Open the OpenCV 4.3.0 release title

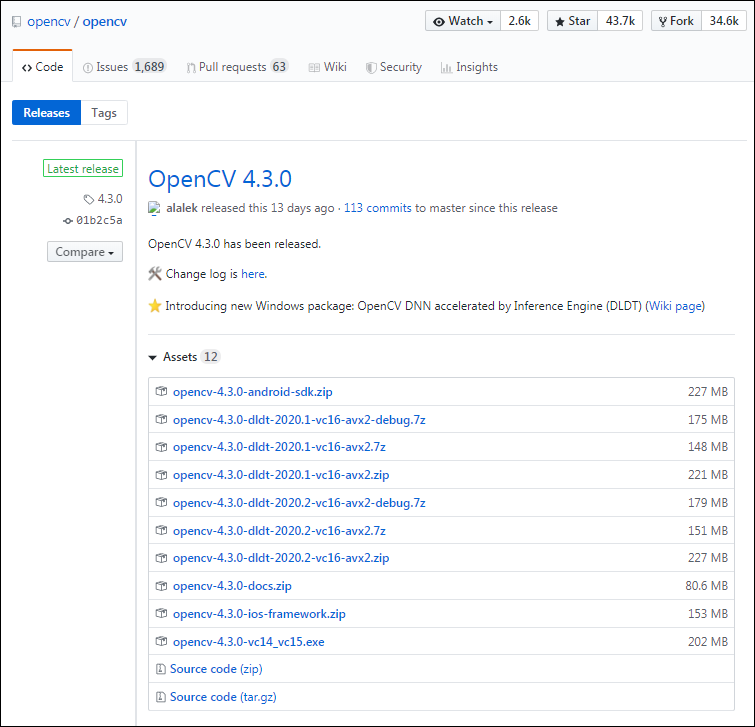pyautogui.click(x=220, y=179)
